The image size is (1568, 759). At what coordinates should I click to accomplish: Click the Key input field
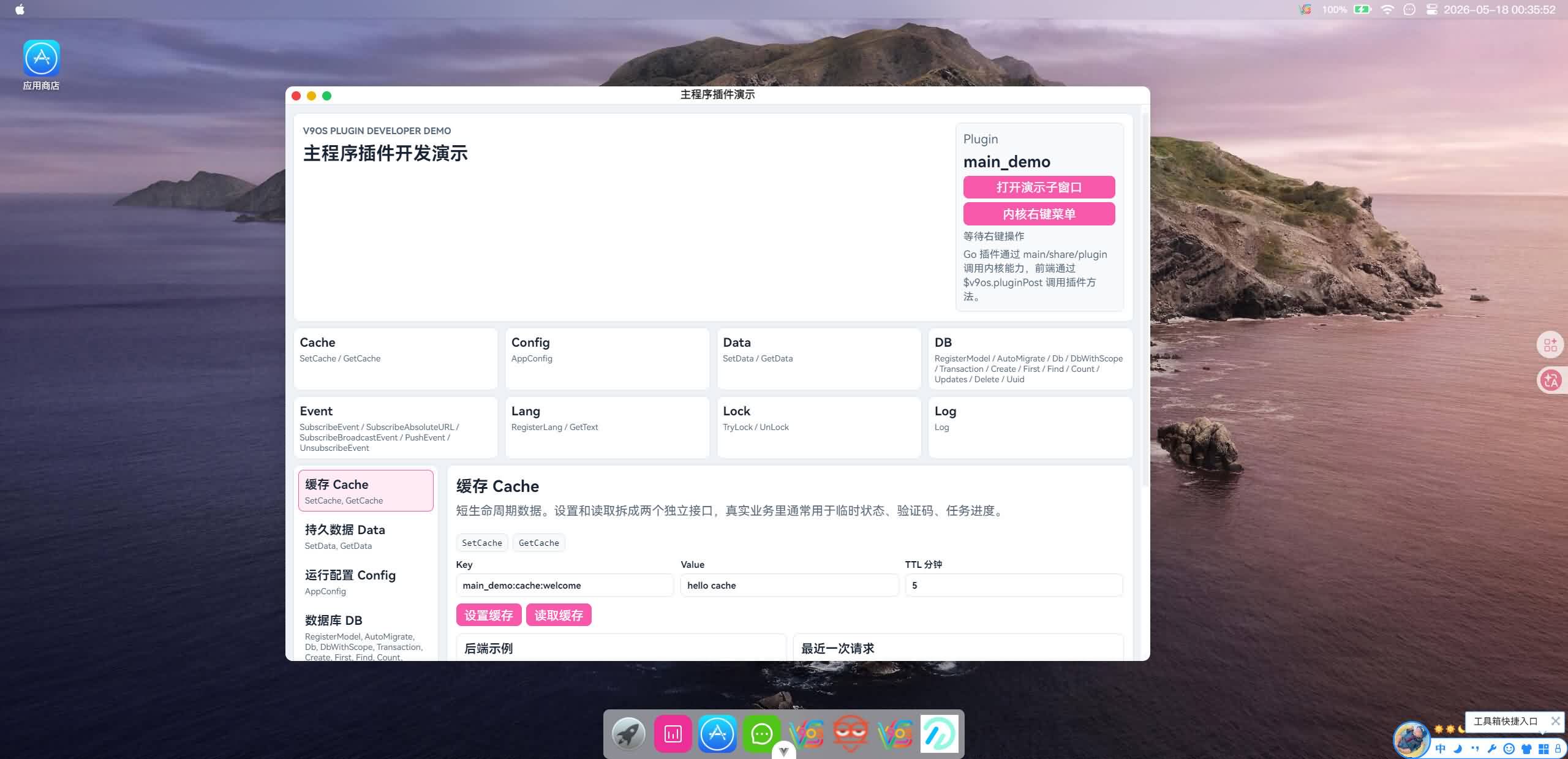[x=565, y=585]
